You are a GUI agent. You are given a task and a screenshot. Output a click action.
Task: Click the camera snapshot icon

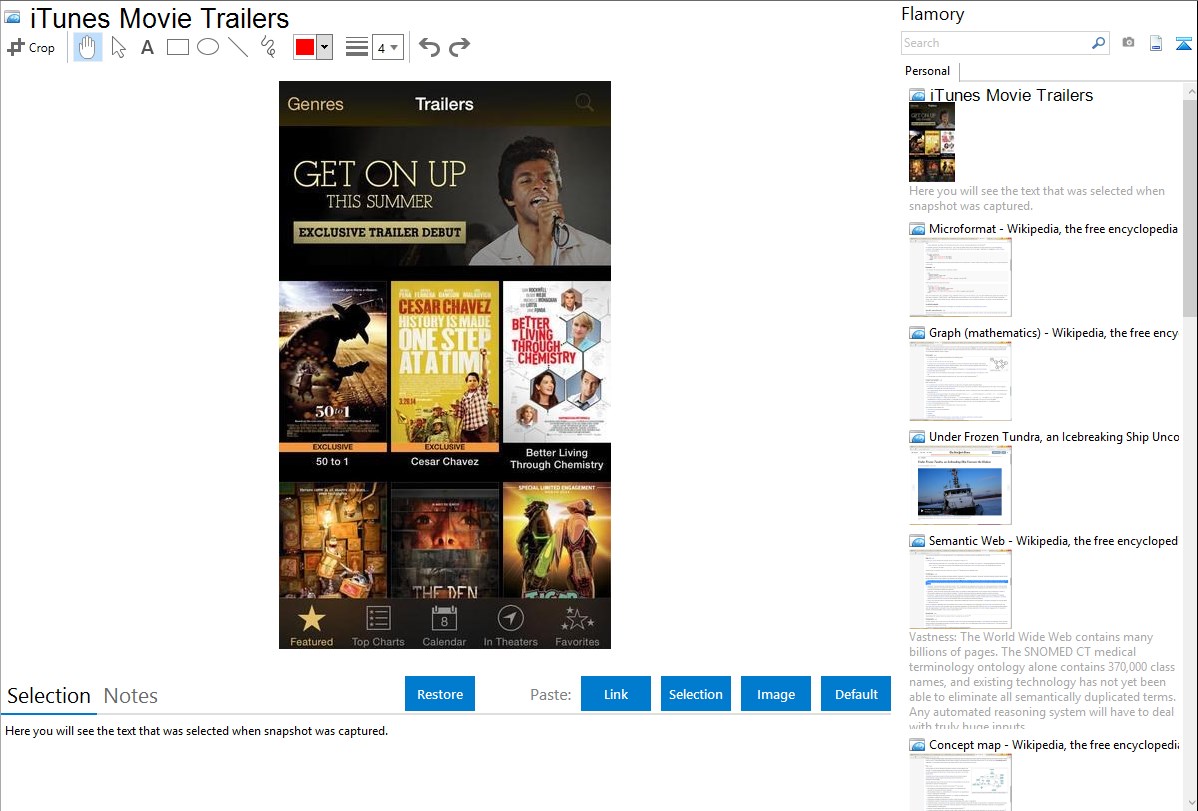click(x=1128, y=43)
